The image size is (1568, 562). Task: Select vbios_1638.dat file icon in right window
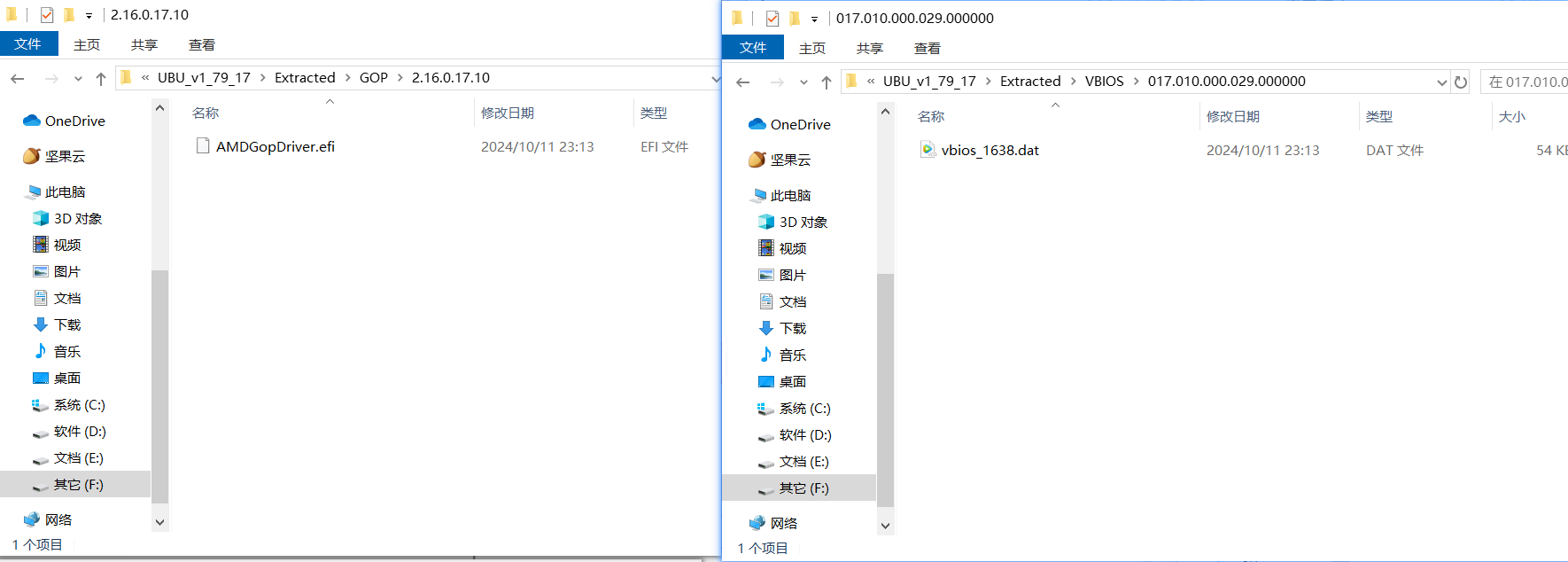click(928, 150)
